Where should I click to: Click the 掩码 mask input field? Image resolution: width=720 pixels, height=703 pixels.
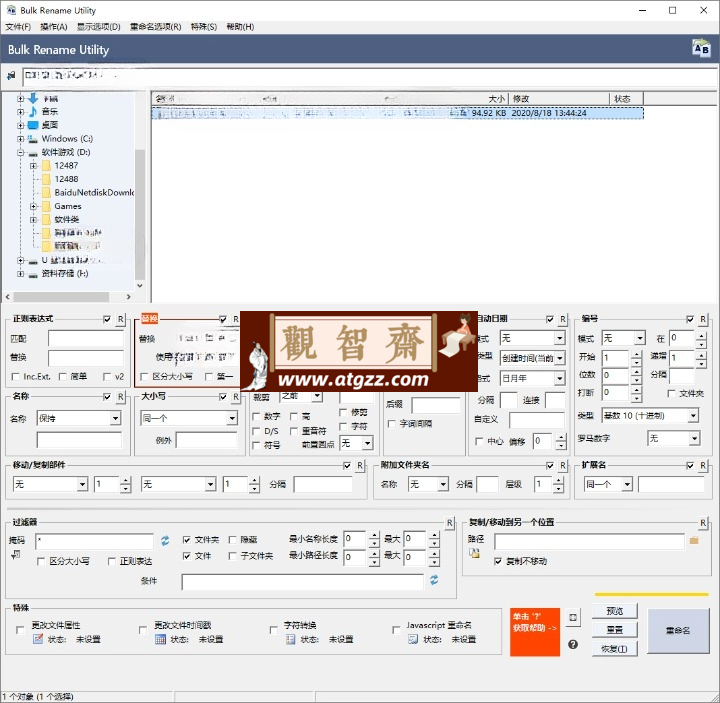click(94, 541)
